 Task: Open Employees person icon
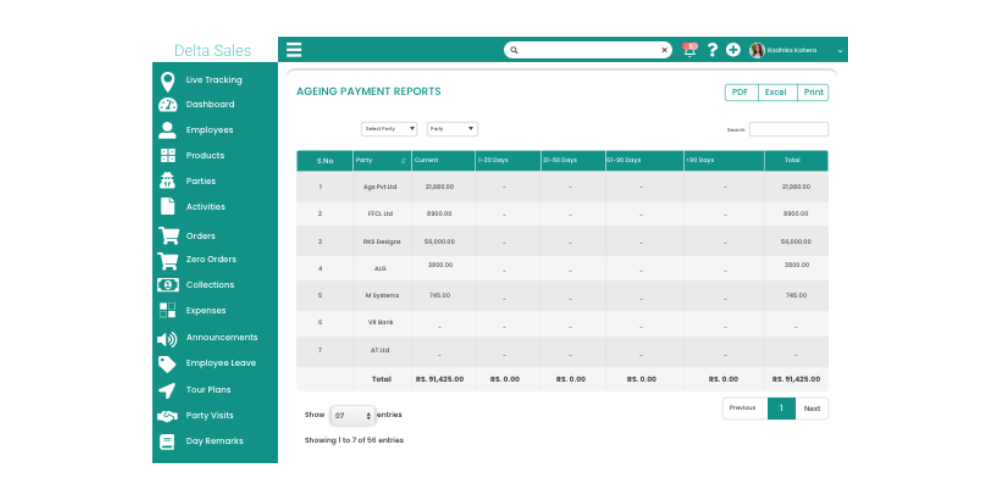point(167,130)
